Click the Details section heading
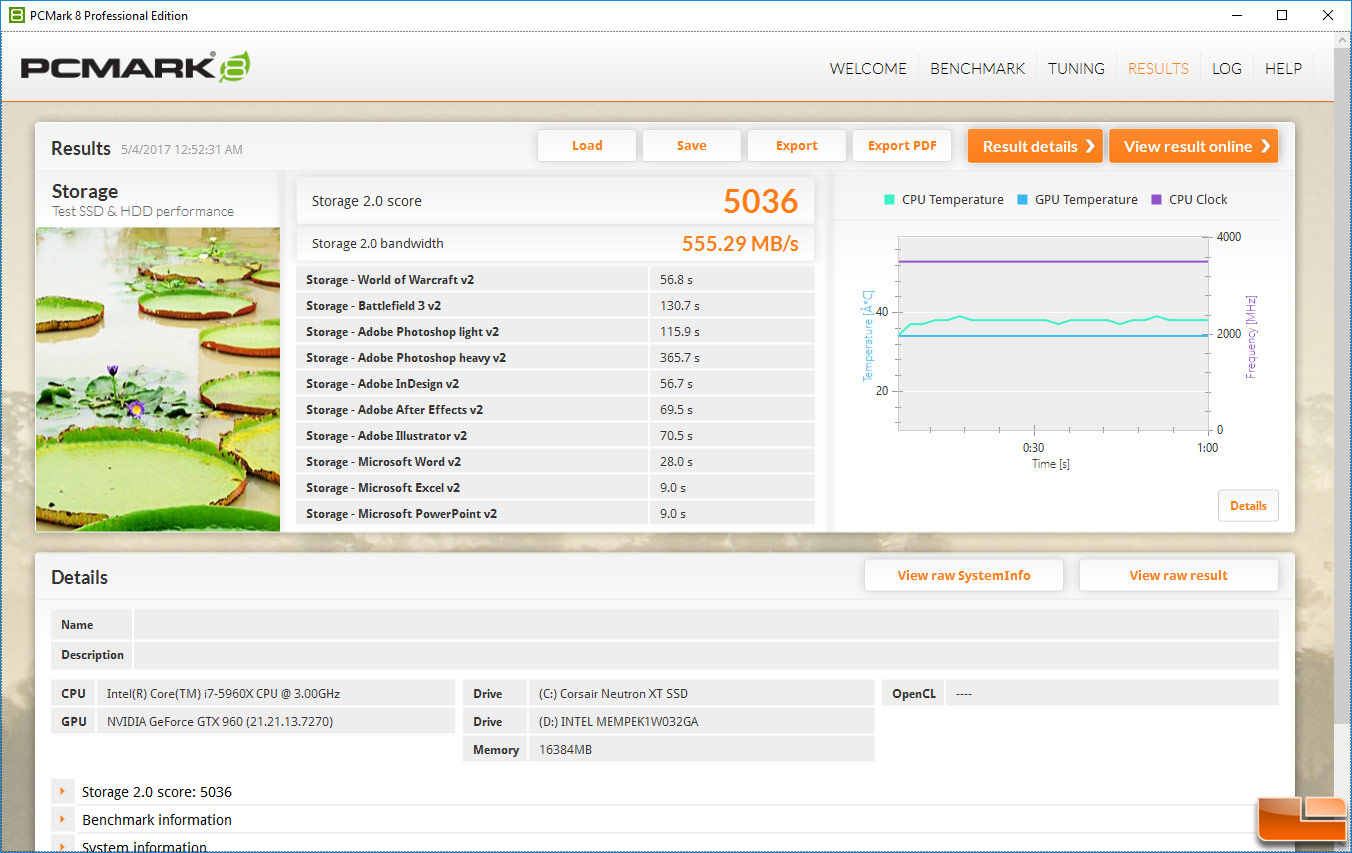This screenshot has height=853, width=1352. [x=80, y=578]
